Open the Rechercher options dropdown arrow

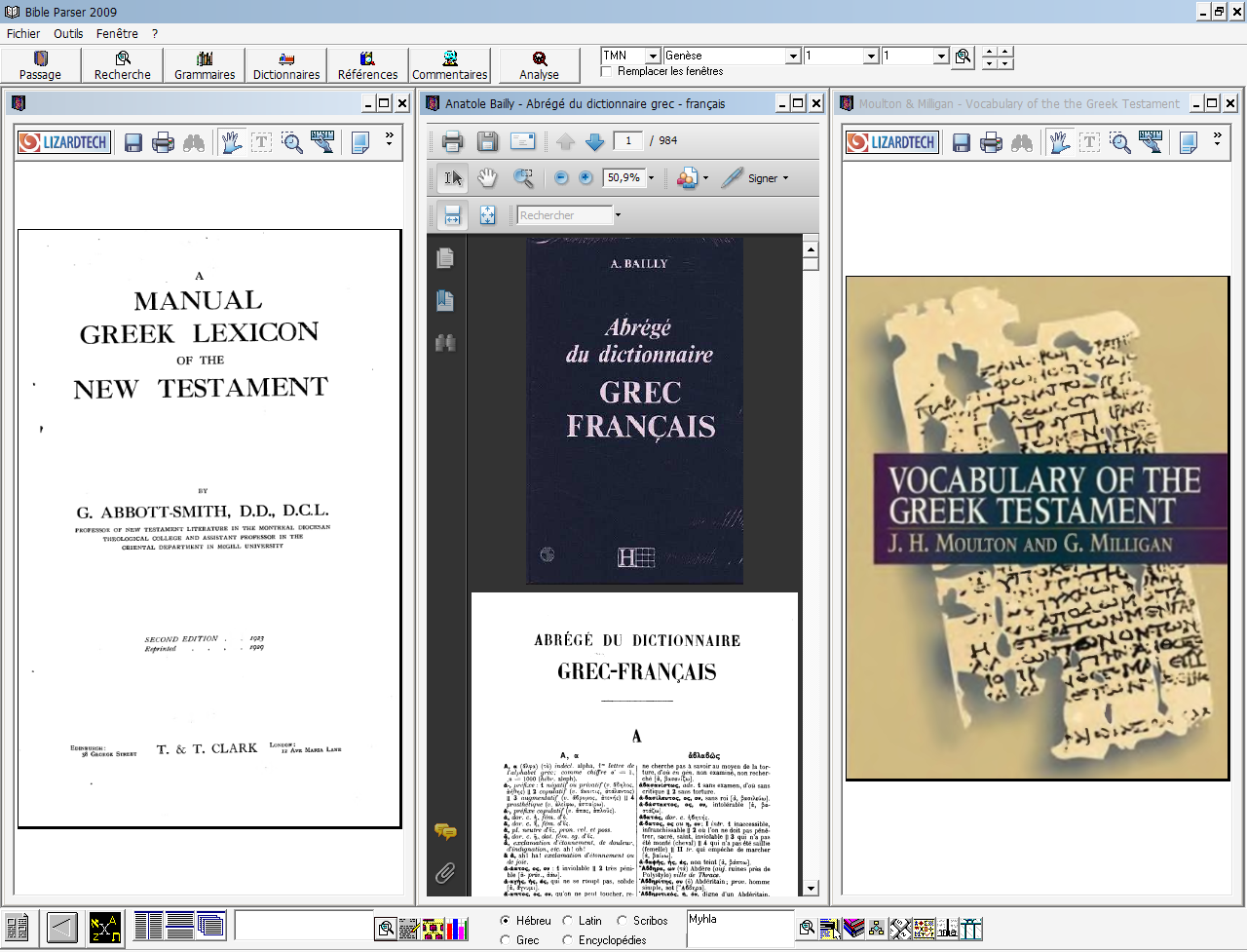coord(618,215)
